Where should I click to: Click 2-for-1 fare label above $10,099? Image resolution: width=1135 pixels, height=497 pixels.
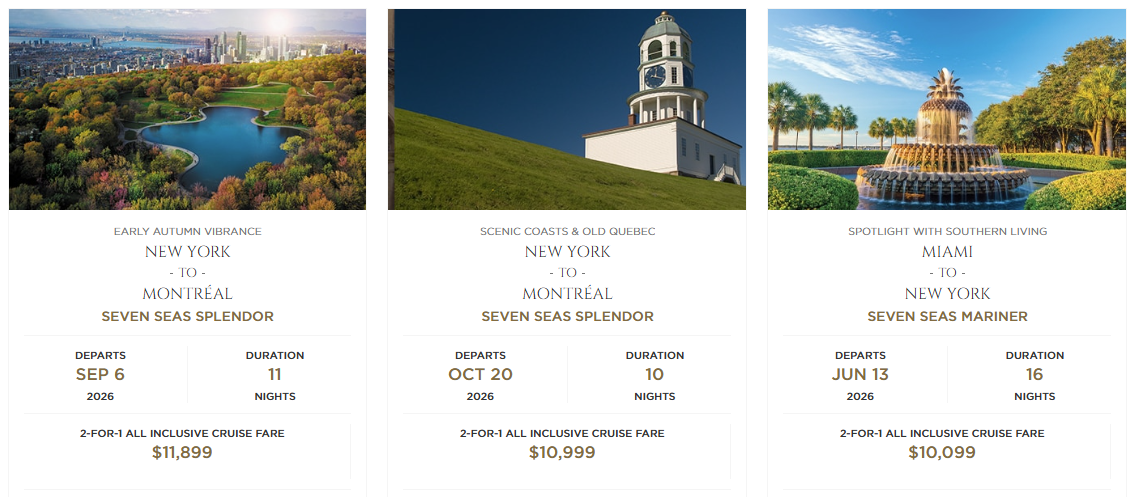(x=942, y=434)
